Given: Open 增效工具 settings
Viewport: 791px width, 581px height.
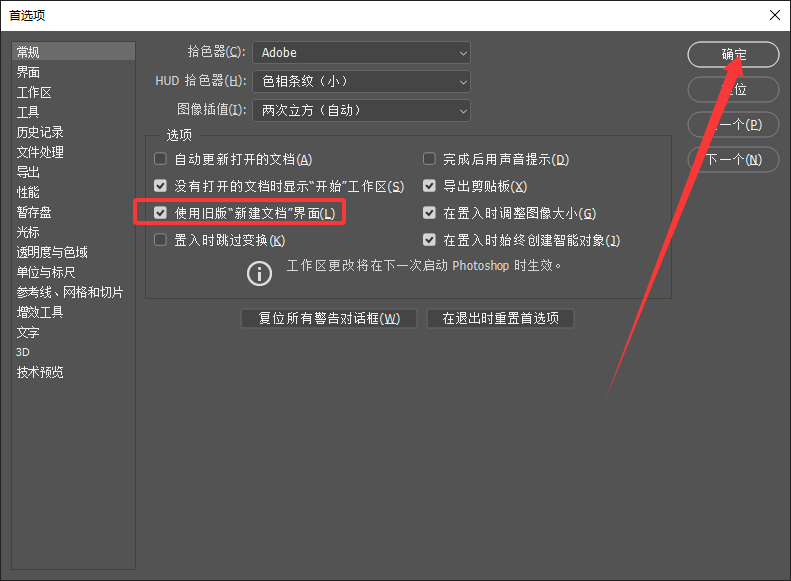Looking at the screenshot, I should pos(74,312).
